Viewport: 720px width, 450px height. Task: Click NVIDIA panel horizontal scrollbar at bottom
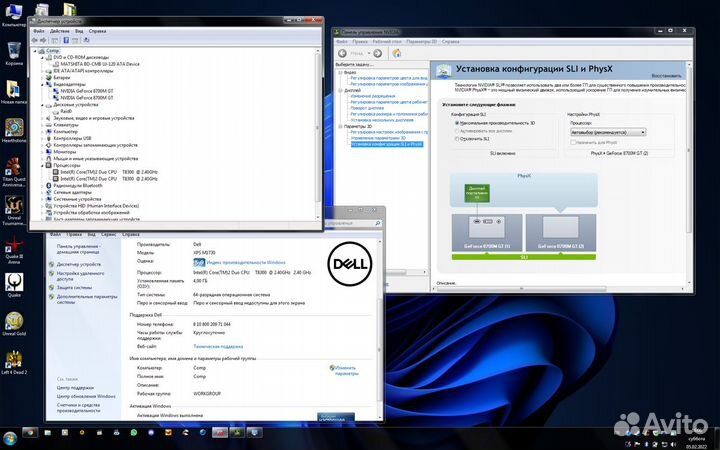pos(521,289)
